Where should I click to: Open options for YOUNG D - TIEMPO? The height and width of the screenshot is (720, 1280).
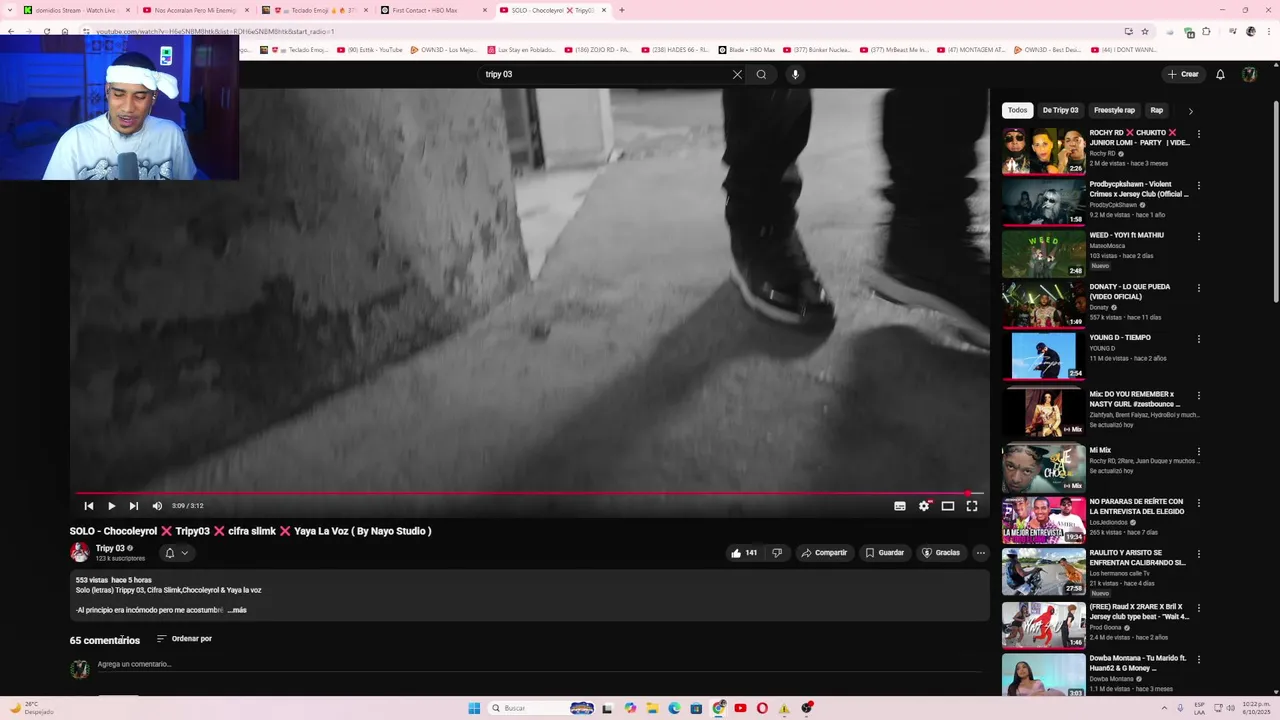(x=1199, y=338)
